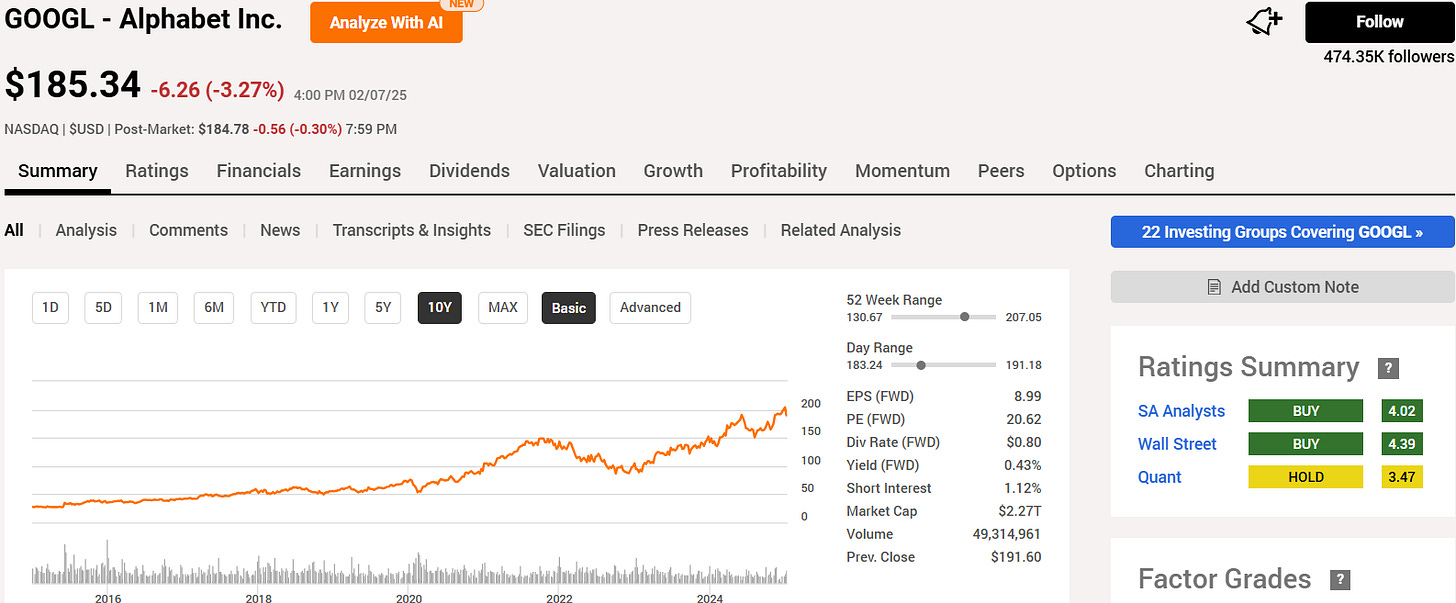Image resolution: width=1456 pixels, height=603 pixels.
Task: Set chart range to YTD
Action: coord(273,307)
